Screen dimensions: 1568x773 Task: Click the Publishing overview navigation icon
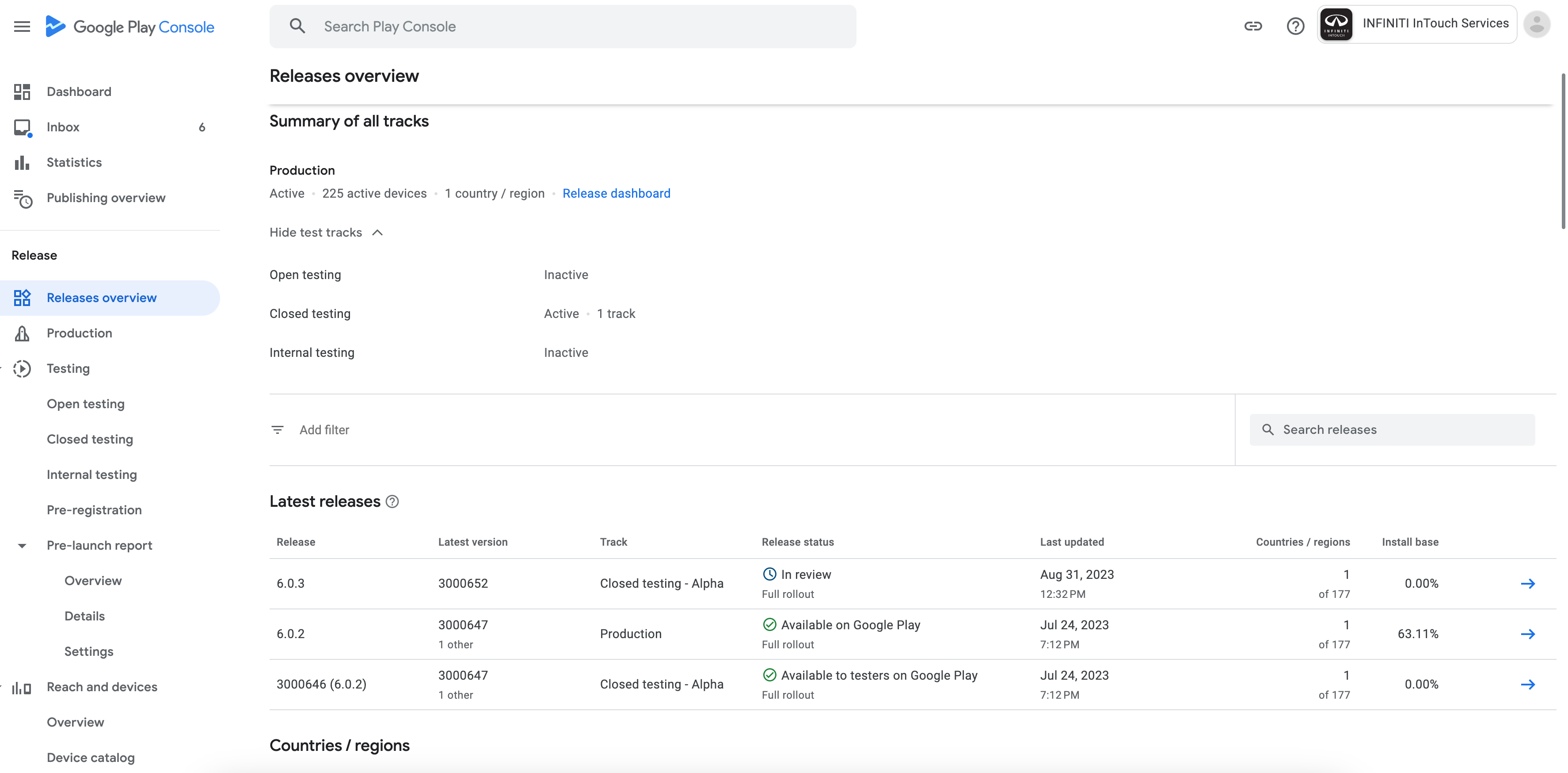click(22, 197)
